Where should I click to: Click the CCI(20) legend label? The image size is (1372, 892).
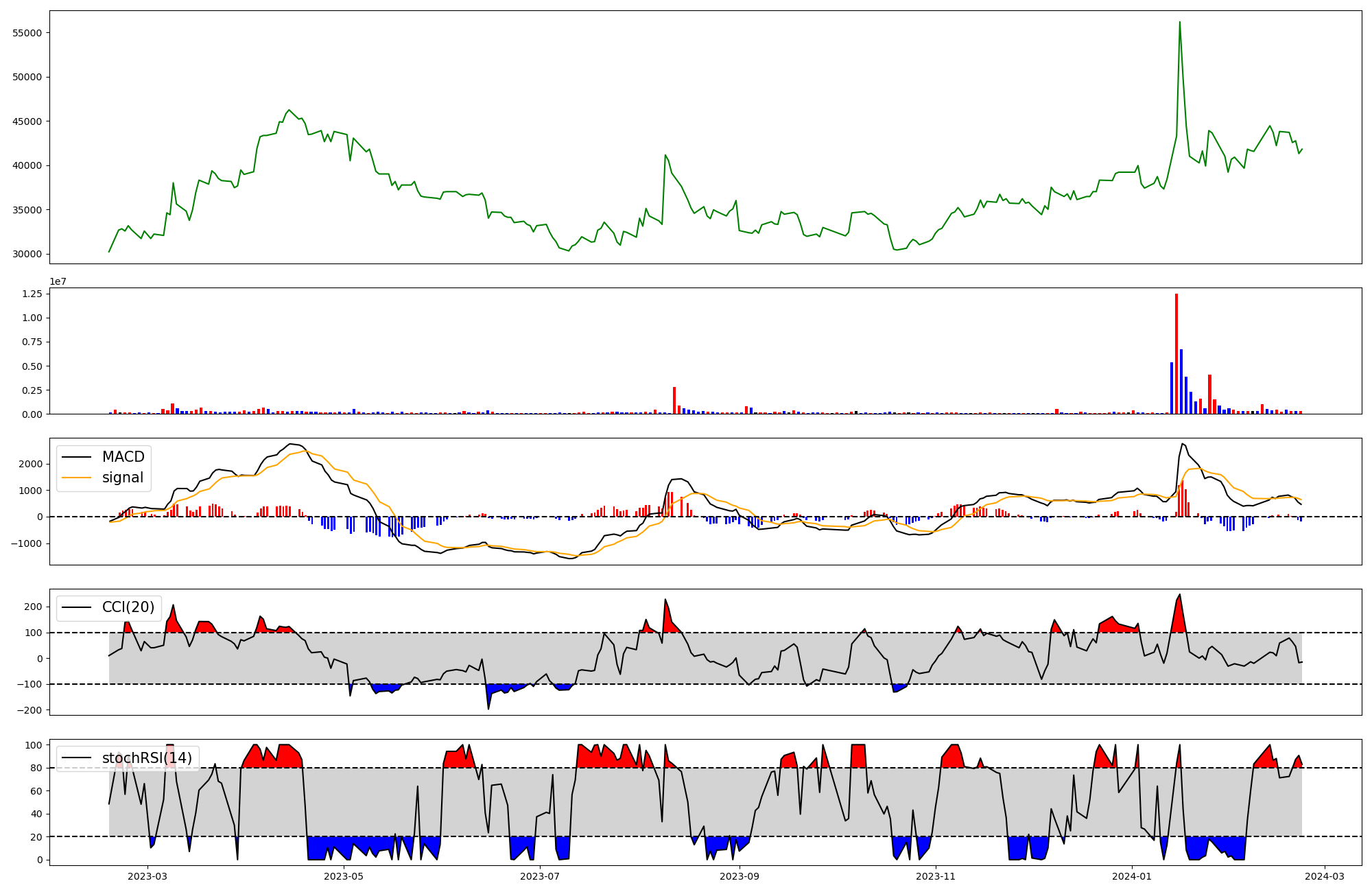point(128,607)
